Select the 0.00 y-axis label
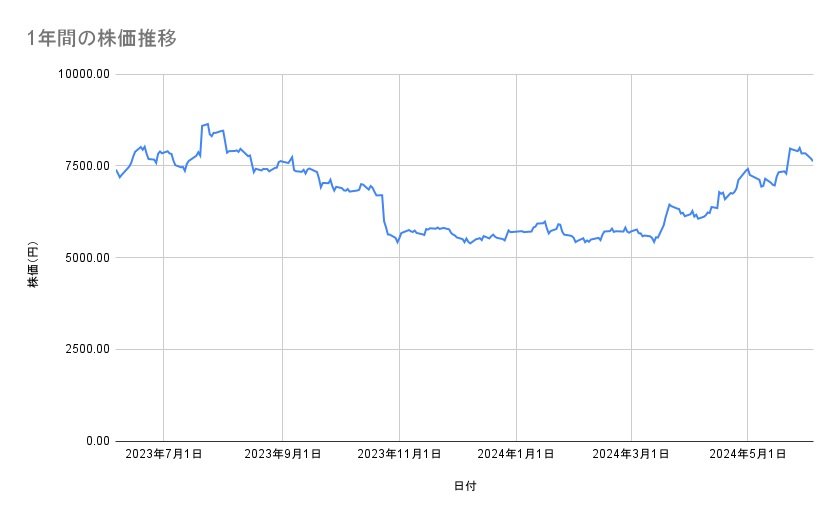The image size is (839, 519). [96, 441]
